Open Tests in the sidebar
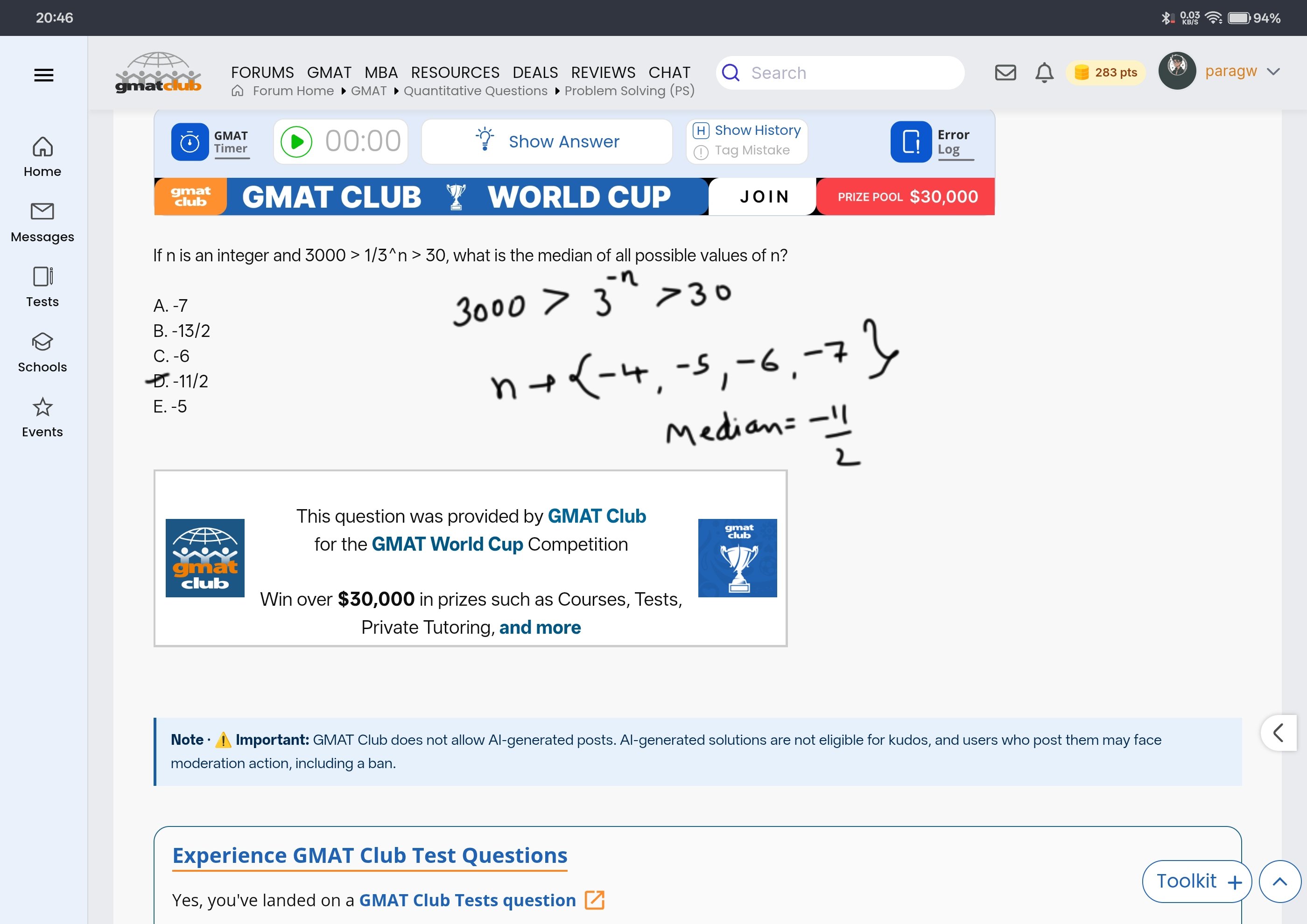Image resolution: width=1307 pixels, height=924 pixels. (42, 287)
